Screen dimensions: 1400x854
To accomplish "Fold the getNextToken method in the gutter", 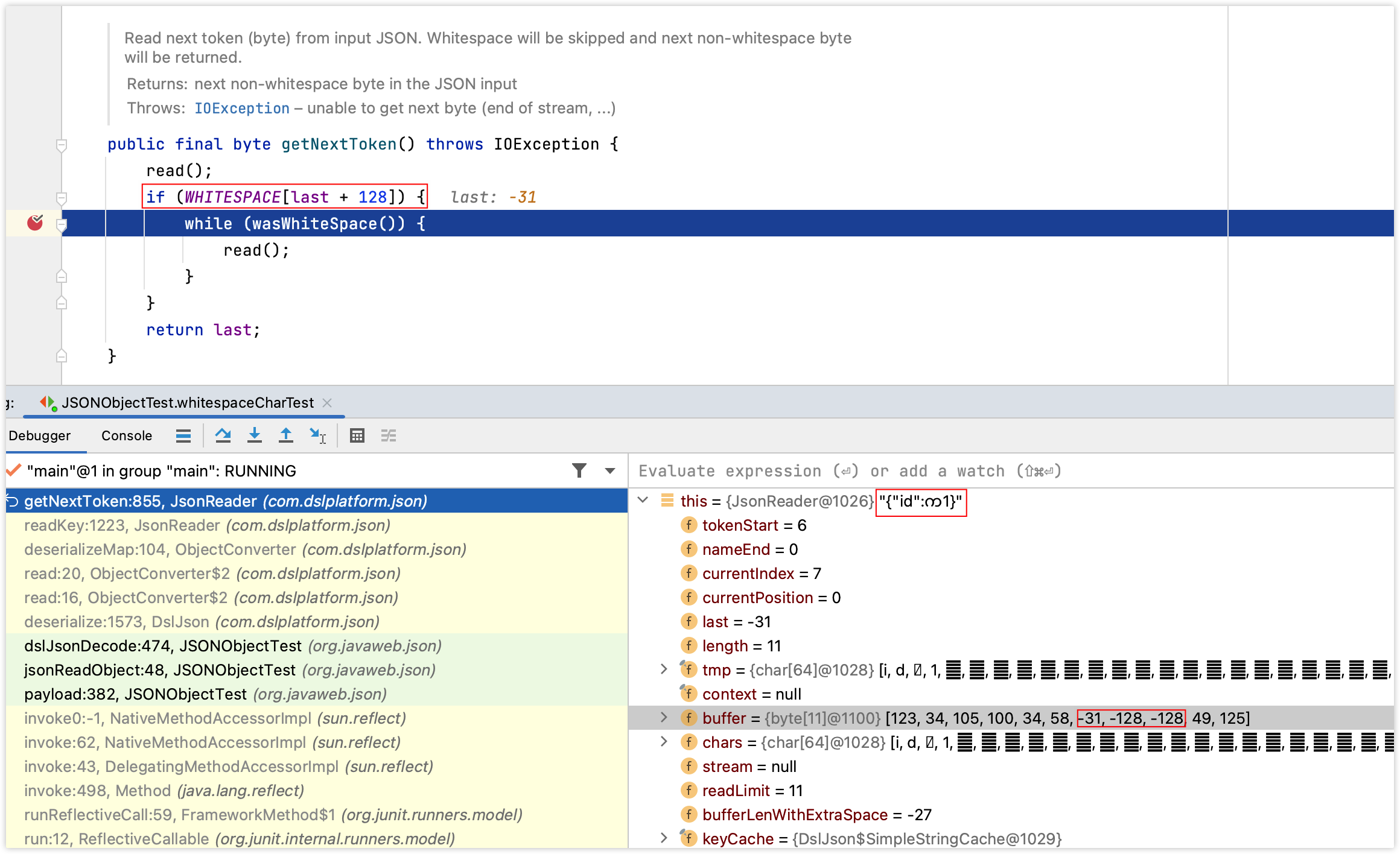I will (61, 145).
